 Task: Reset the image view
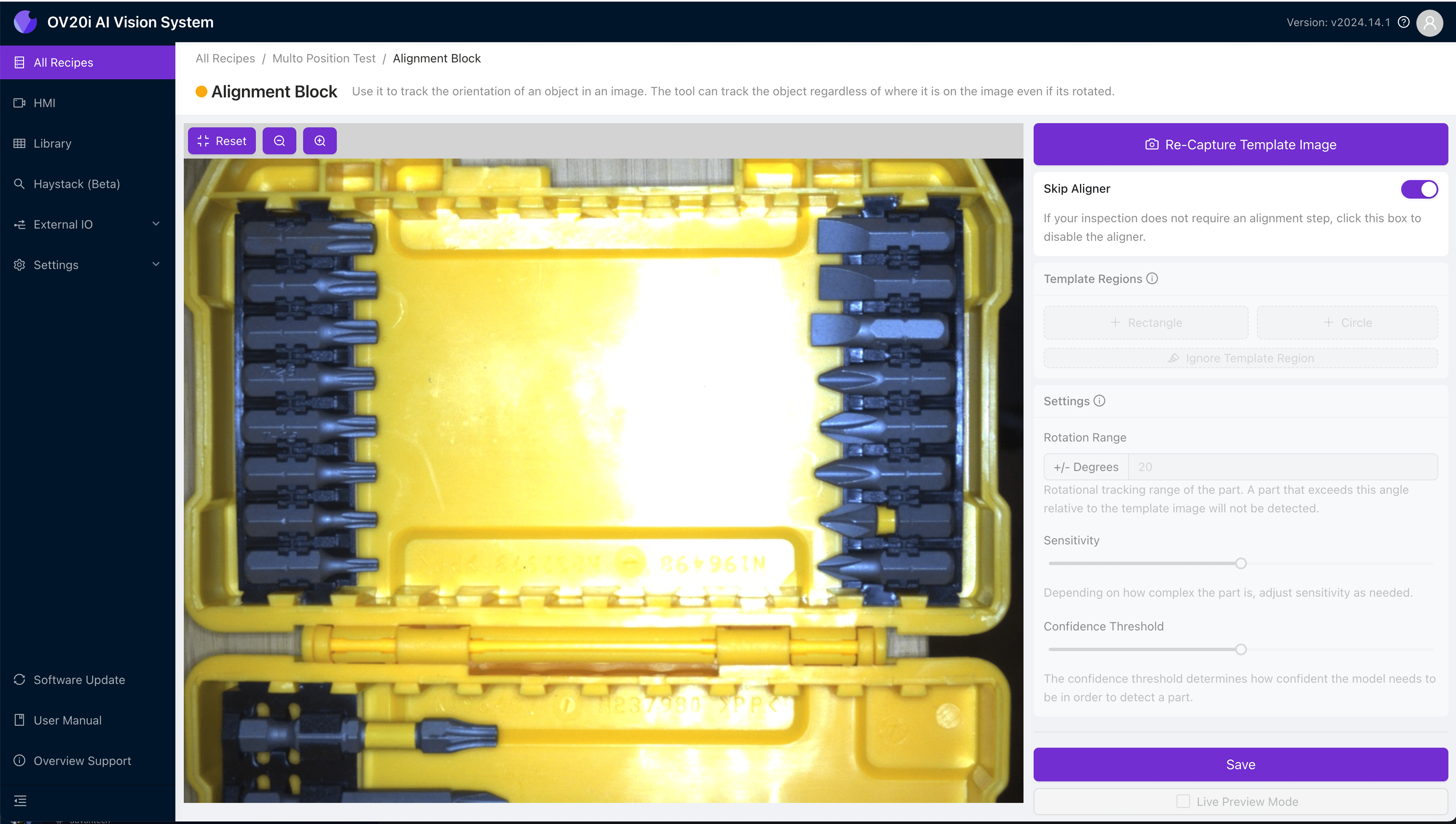[x=221, y=140]
